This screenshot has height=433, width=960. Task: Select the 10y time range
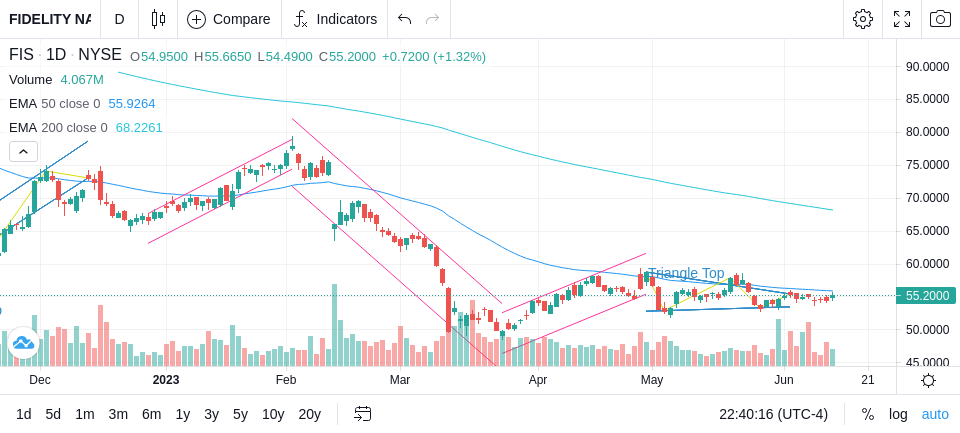[273, 415]
